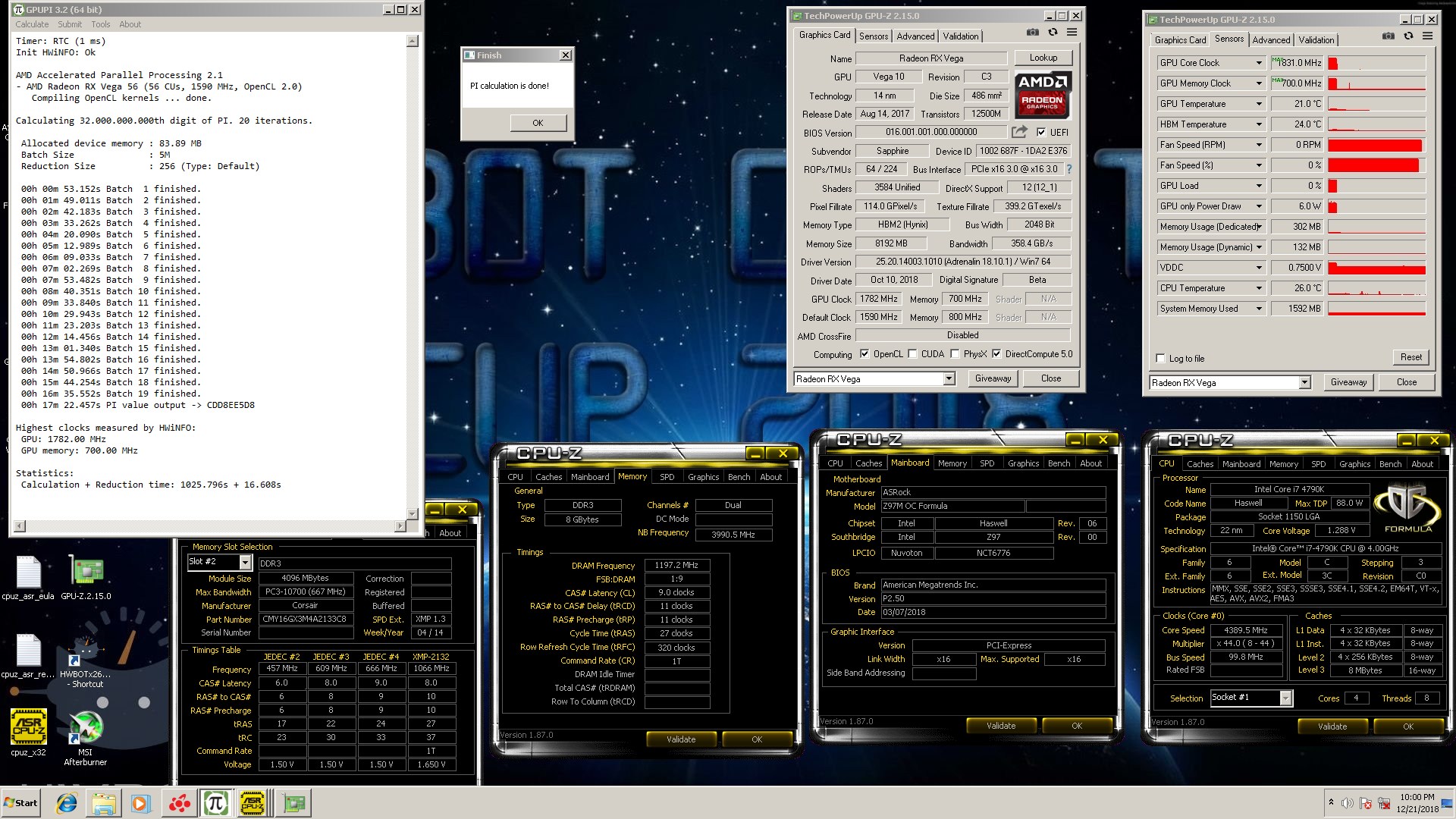Click the refresh icon in GPU-Z Graphics Card window
The height and width of the screenshot is (819, 1456).
coord(1053,33)
